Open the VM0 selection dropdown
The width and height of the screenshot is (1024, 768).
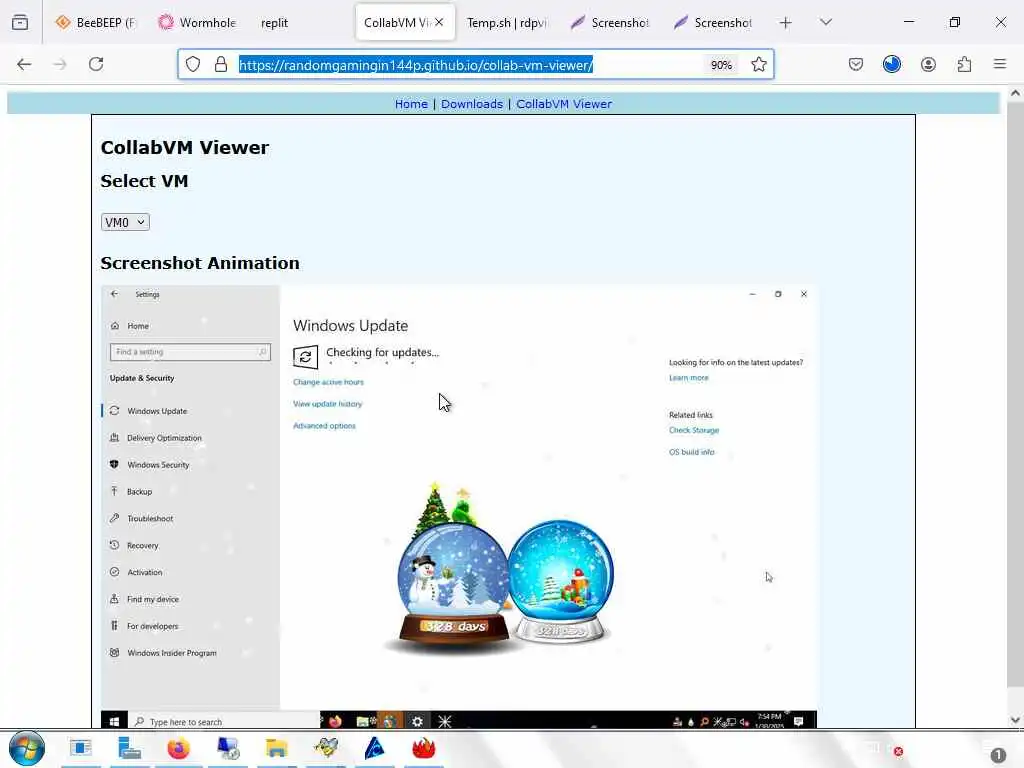click(x=125, y=222)
